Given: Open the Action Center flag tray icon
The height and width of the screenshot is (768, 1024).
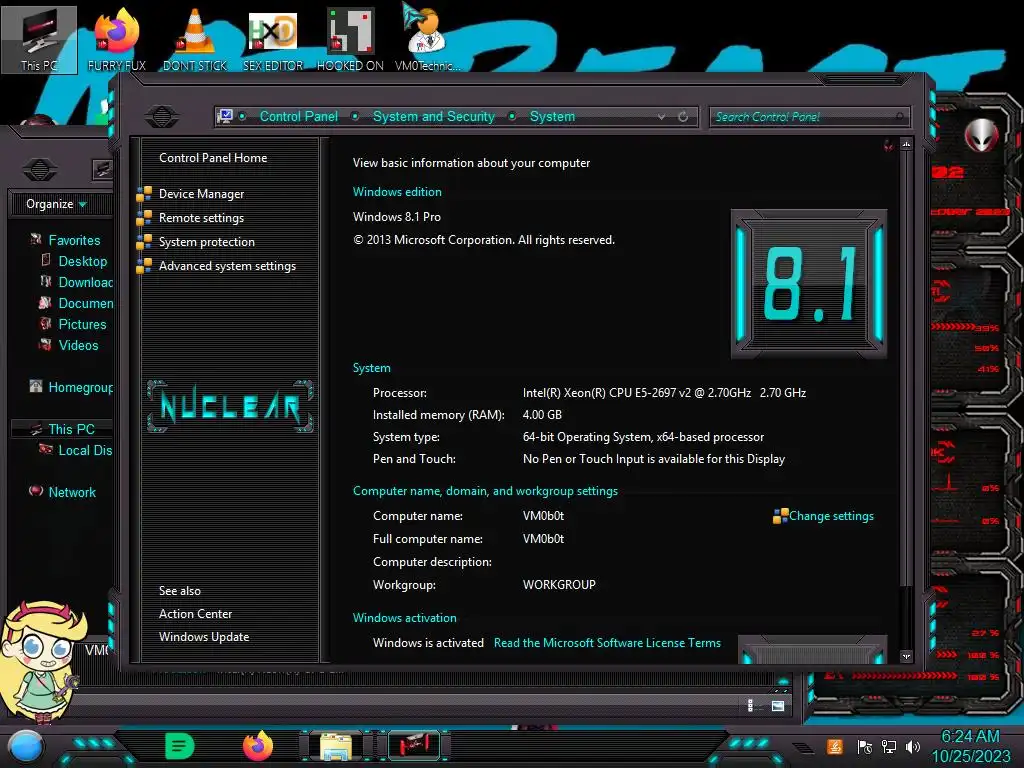Looking at the screenshot, I should (x=865, y=746).
